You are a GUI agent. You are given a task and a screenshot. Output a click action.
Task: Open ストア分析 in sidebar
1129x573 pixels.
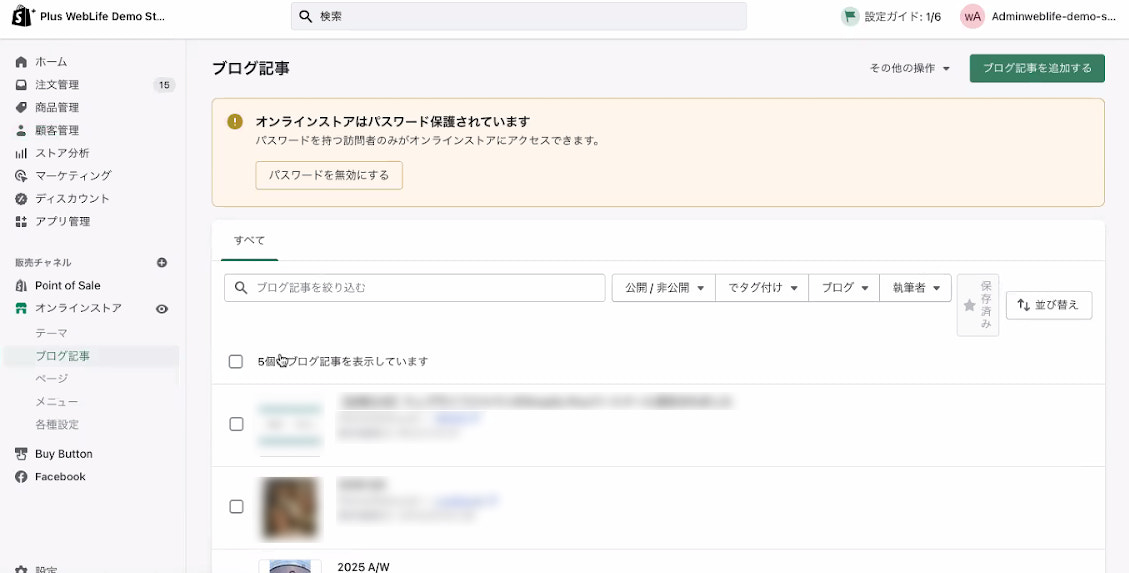[63, 153]
